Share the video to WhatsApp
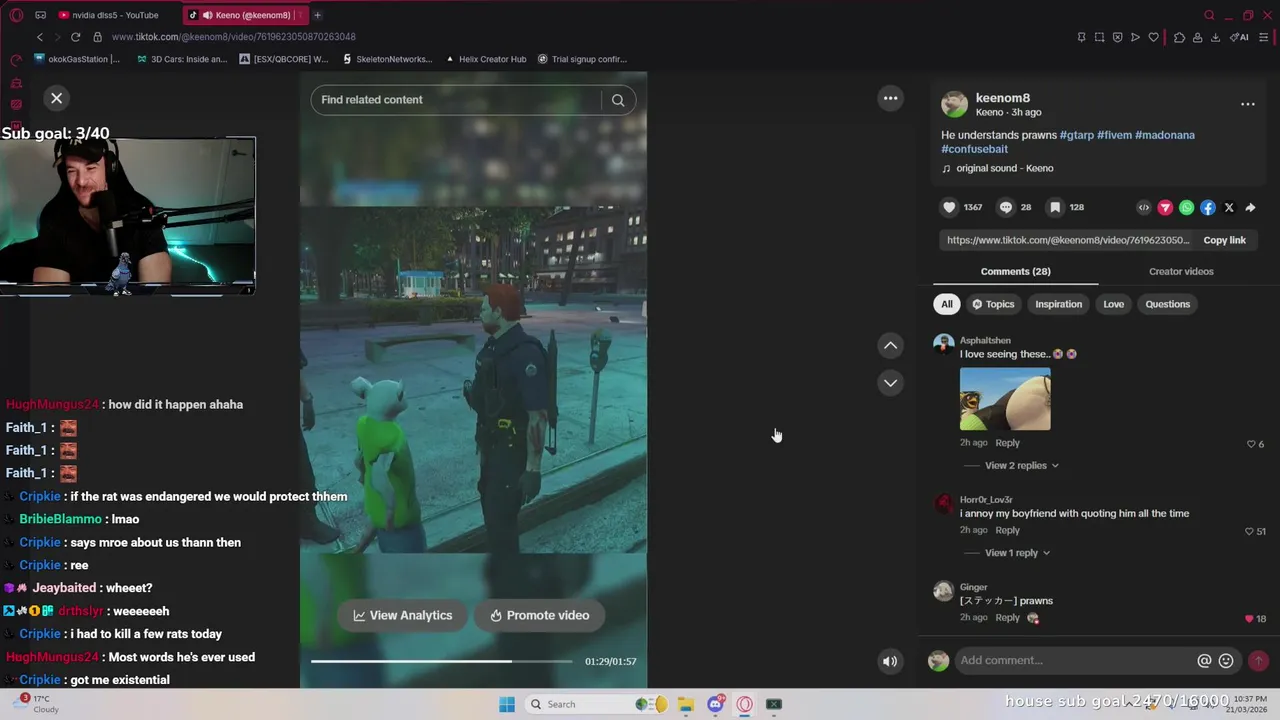This screenshot has height=720, width=1280. coord(1186,208)
